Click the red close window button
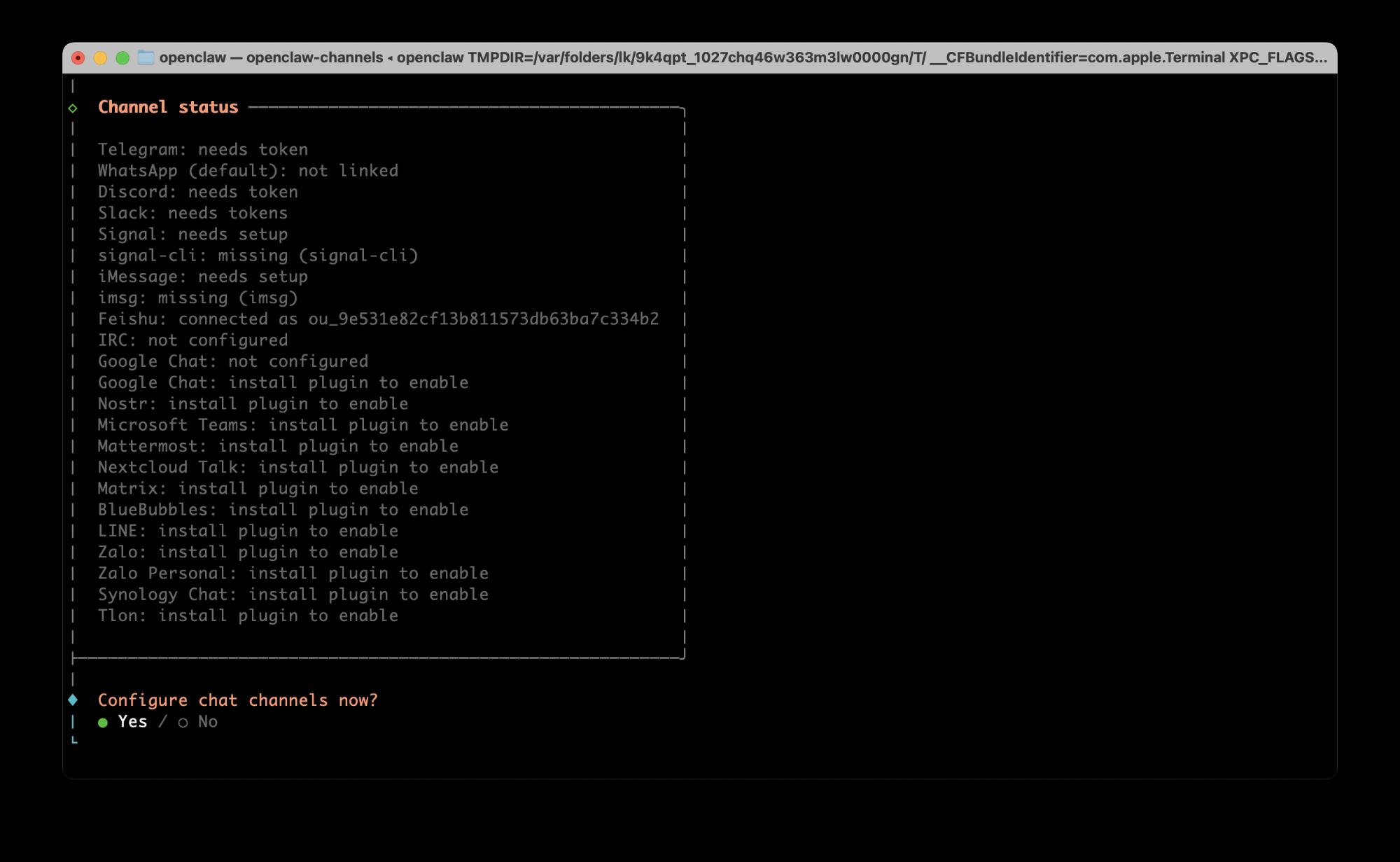 coord(78,57)
